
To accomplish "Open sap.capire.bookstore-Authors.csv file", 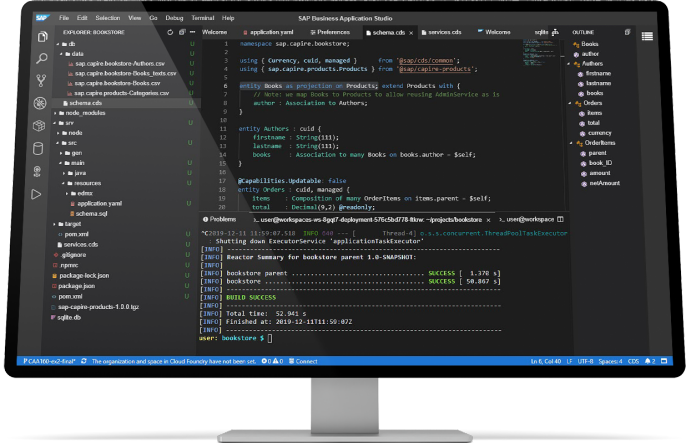I will point(116,64).
